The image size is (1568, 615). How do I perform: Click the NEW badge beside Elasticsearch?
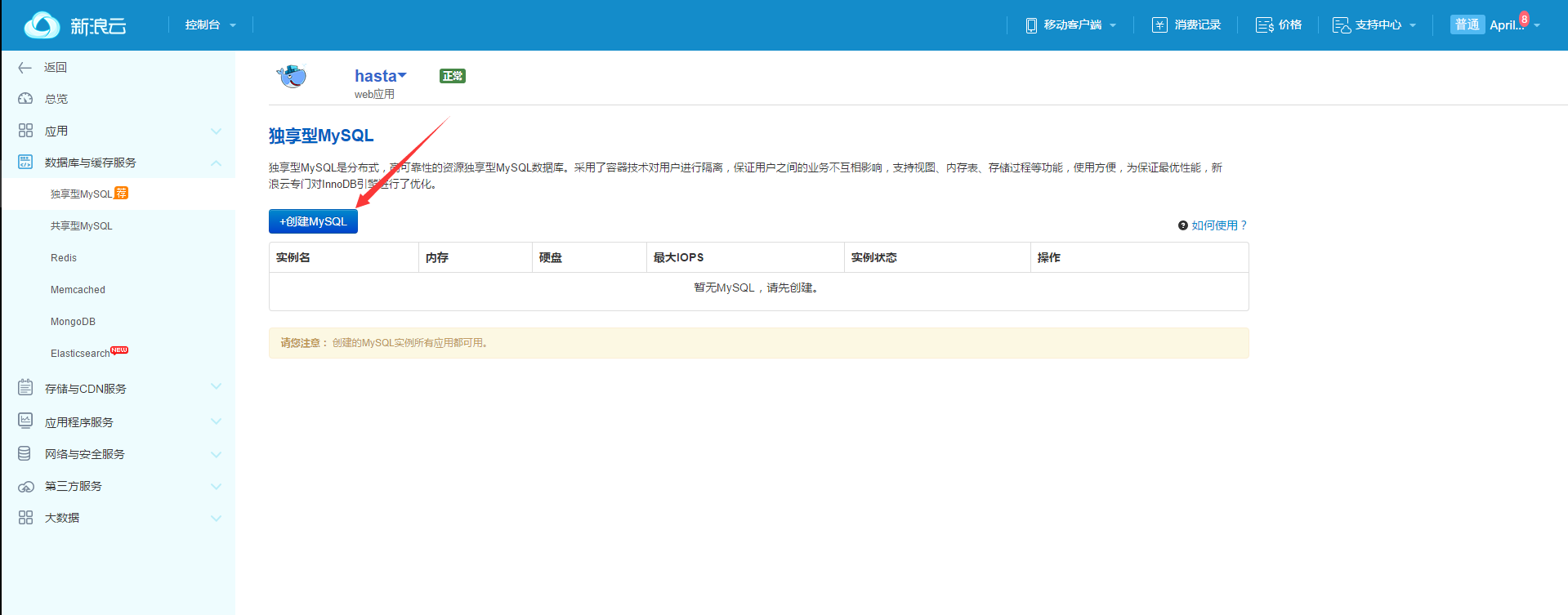(119, 350)
